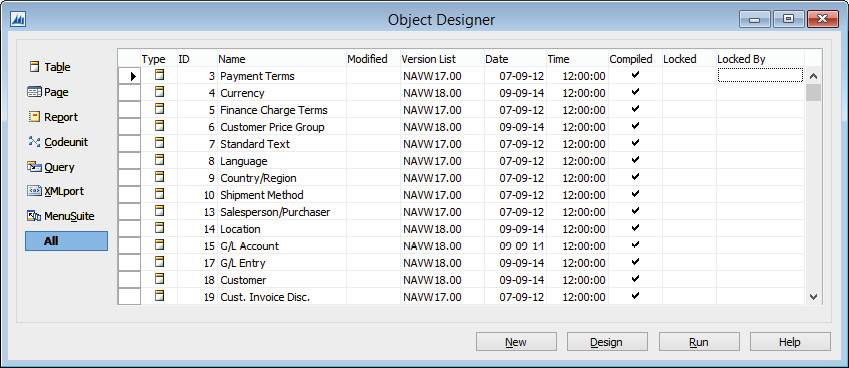Click the table type icon for Currency
Viewport: 849px width, 368px height.
point(159,92)
